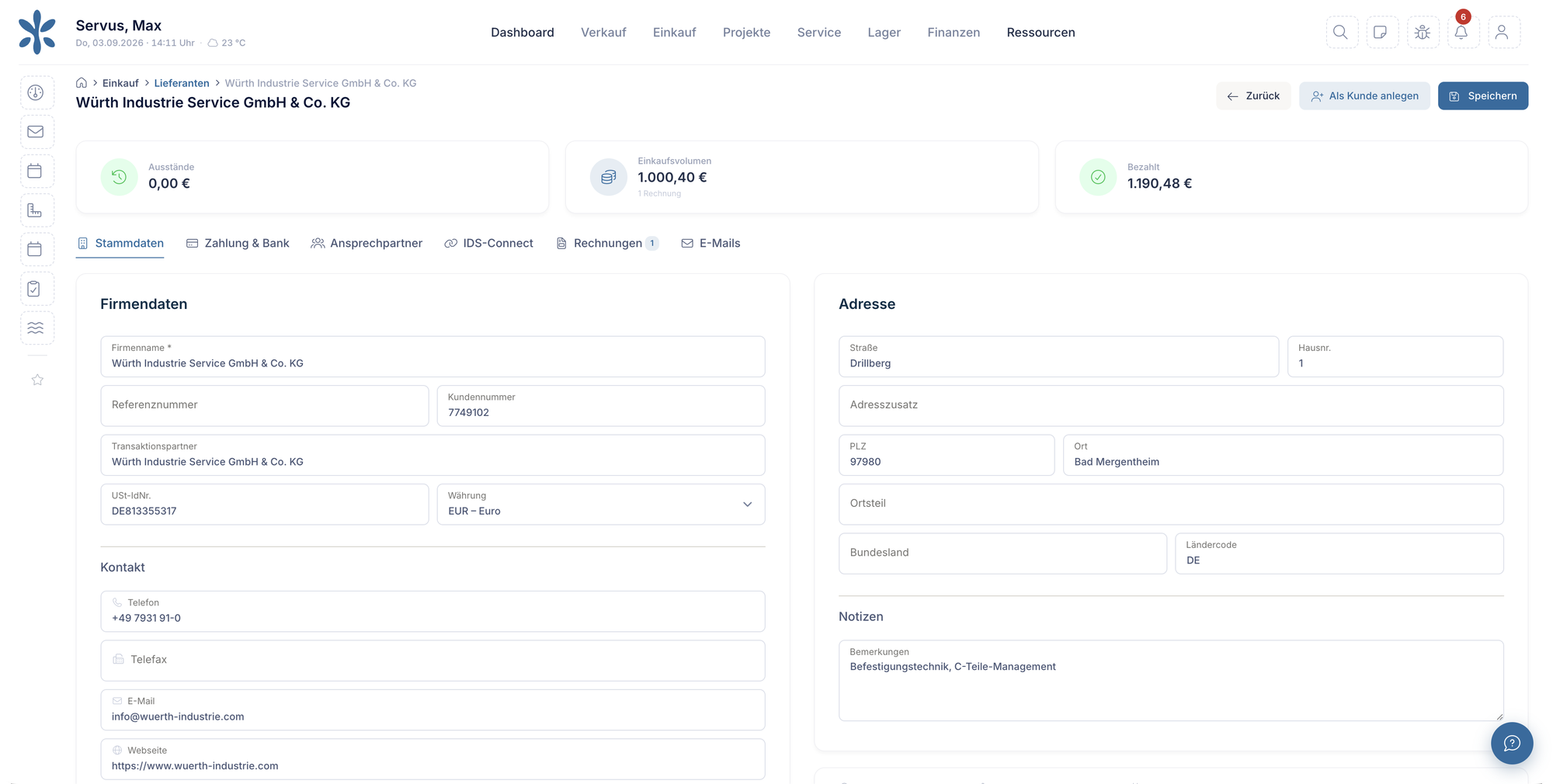Click into the Bemerkungen notes textarea
Screen dimensions: 1553x784
click(1171, 681)
